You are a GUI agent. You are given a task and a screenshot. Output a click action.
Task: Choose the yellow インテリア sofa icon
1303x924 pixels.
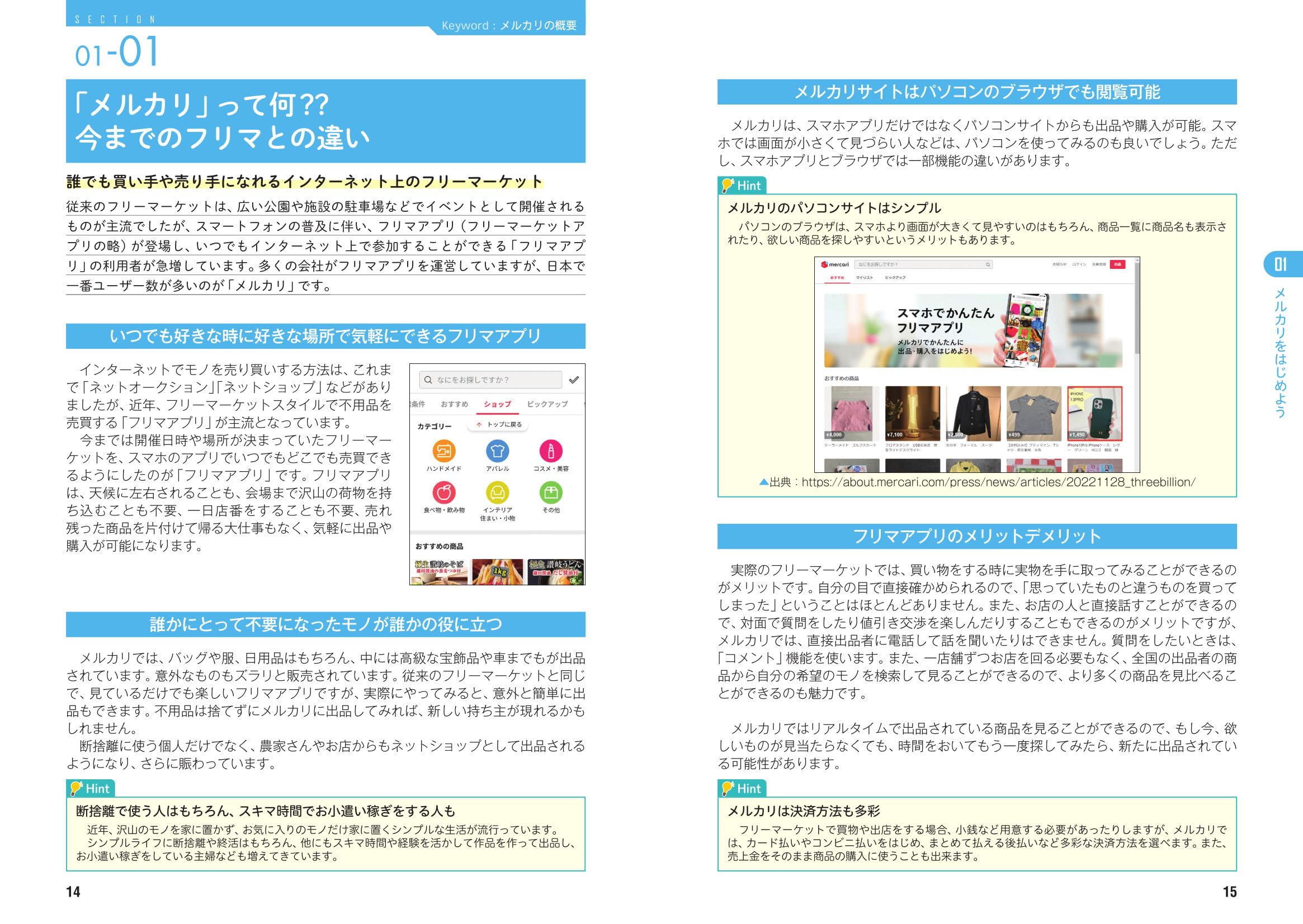coord(497,492)
